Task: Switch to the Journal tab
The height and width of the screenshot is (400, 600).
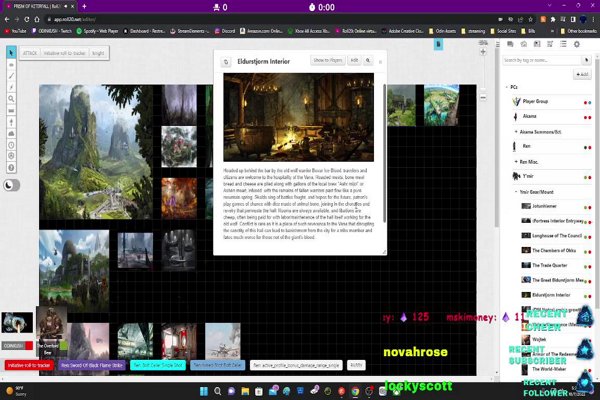Action: [537, 44]
